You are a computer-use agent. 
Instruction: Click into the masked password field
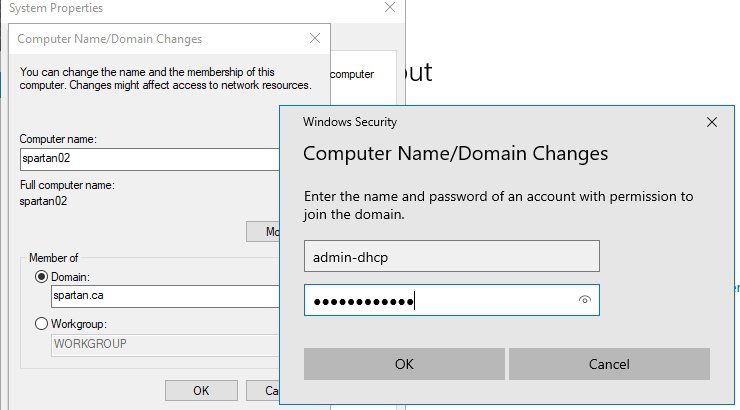440,300
